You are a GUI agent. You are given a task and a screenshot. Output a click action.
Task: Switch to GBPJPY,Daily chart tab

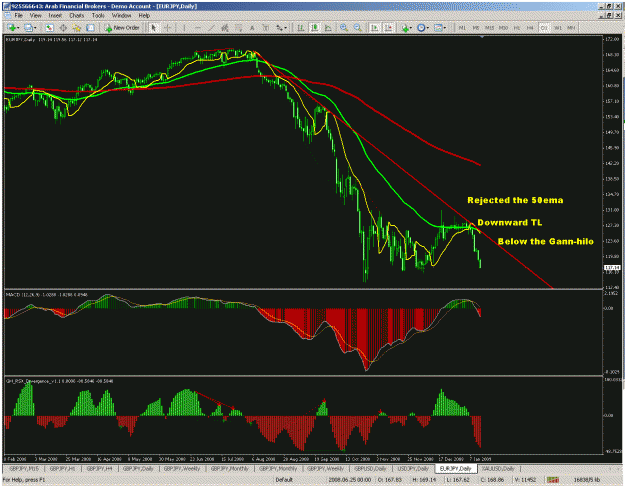click(138, 468)
